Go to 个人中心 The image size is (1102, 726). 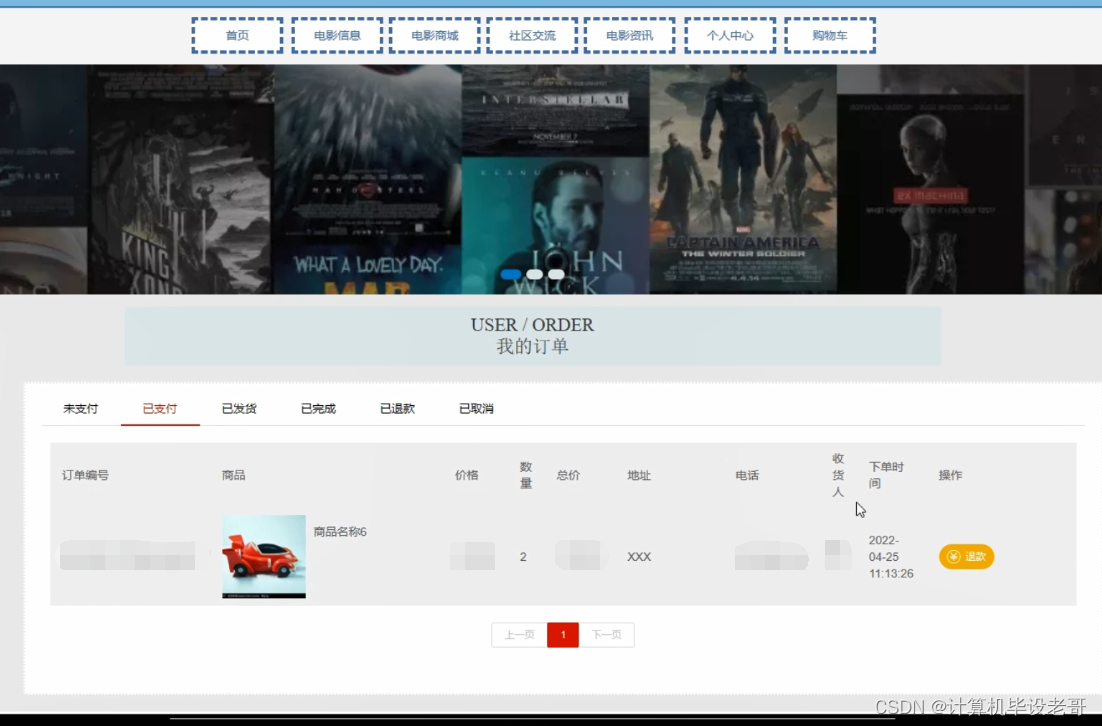[x=730, y=36]
